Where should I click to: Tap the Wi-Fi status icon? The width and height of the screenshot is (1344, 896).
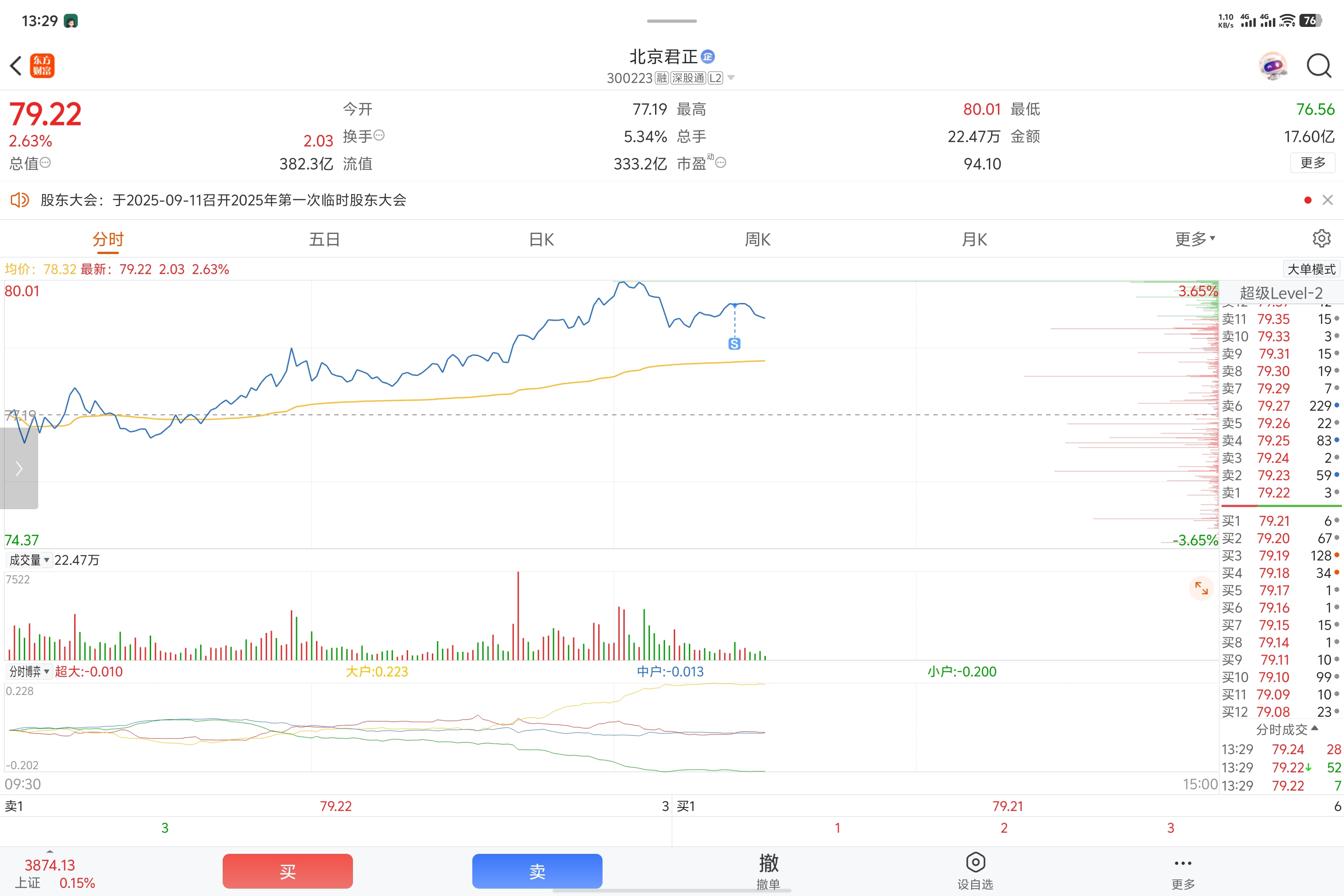(x=1288, y=20)
